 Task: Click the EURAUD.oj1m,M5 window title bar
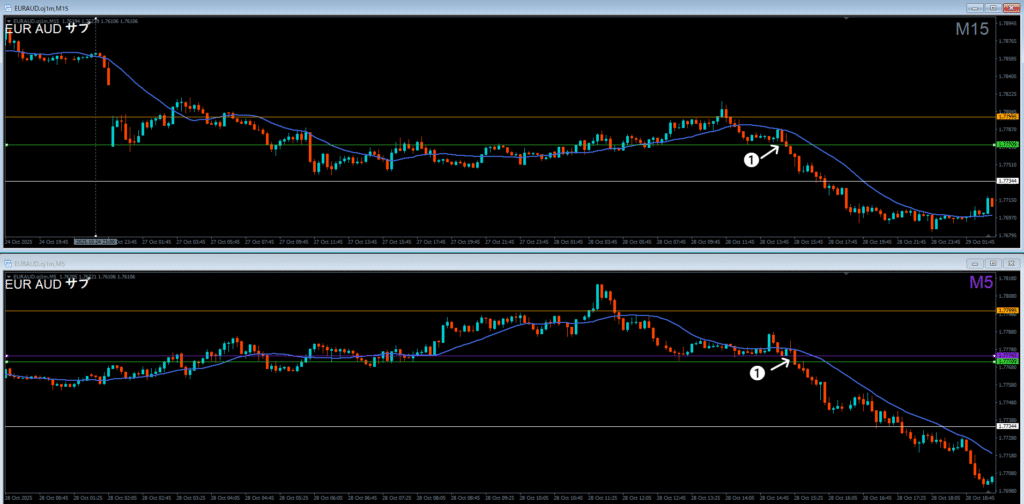(x=500, y=263)
